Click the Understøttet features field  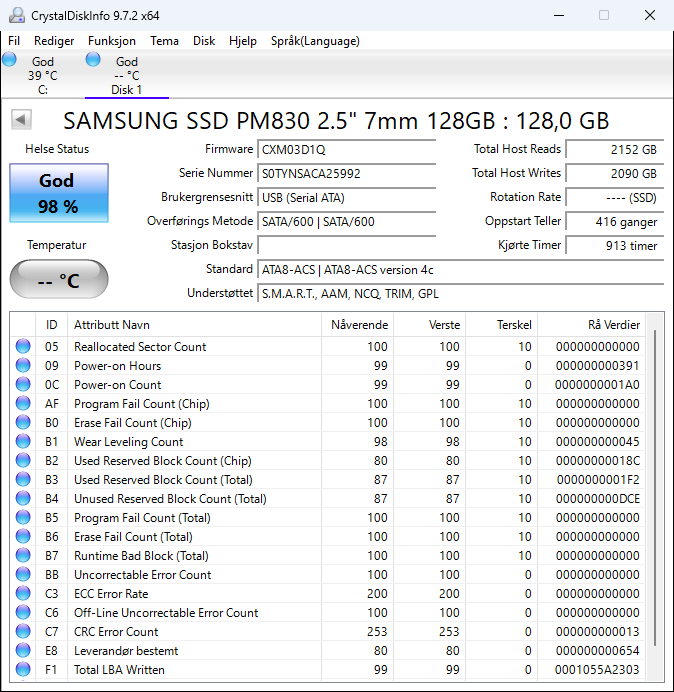click(x=460, y=293)
